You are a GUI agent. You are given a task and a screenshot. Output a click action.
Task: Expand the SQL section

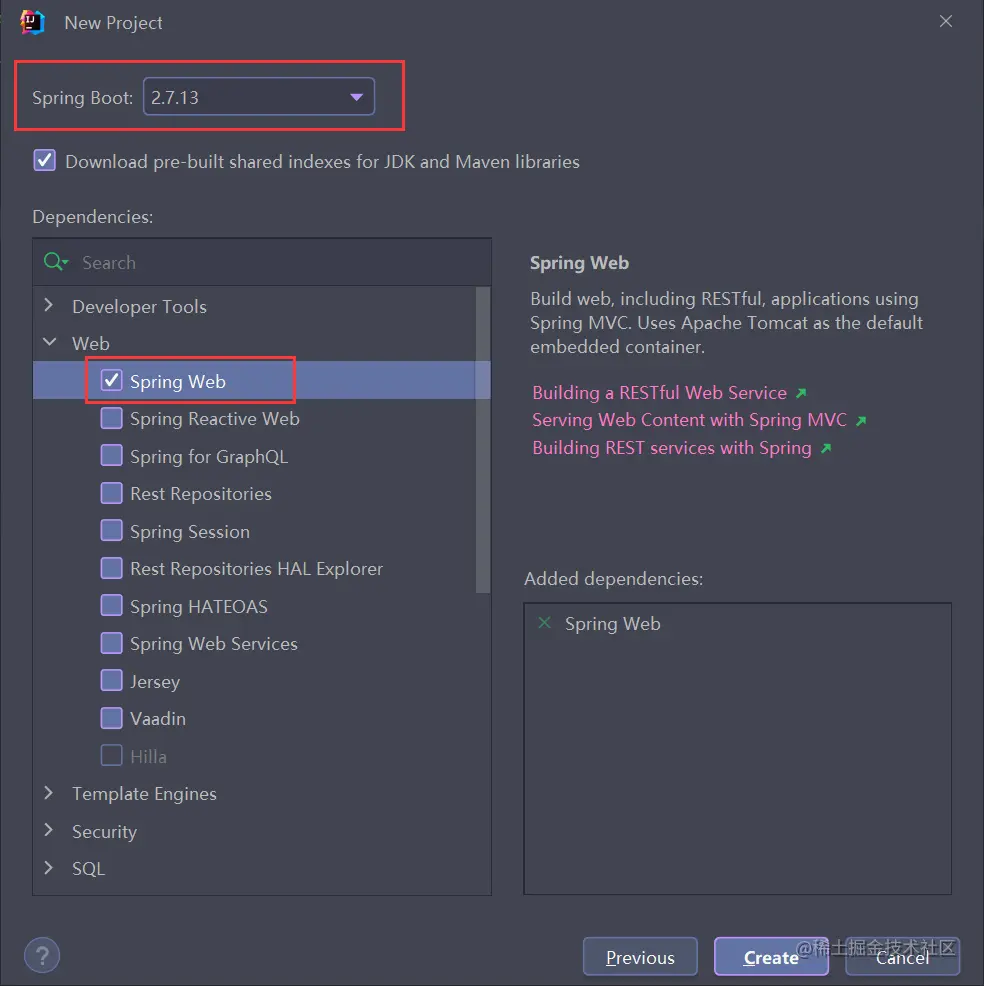click(47, 868)
